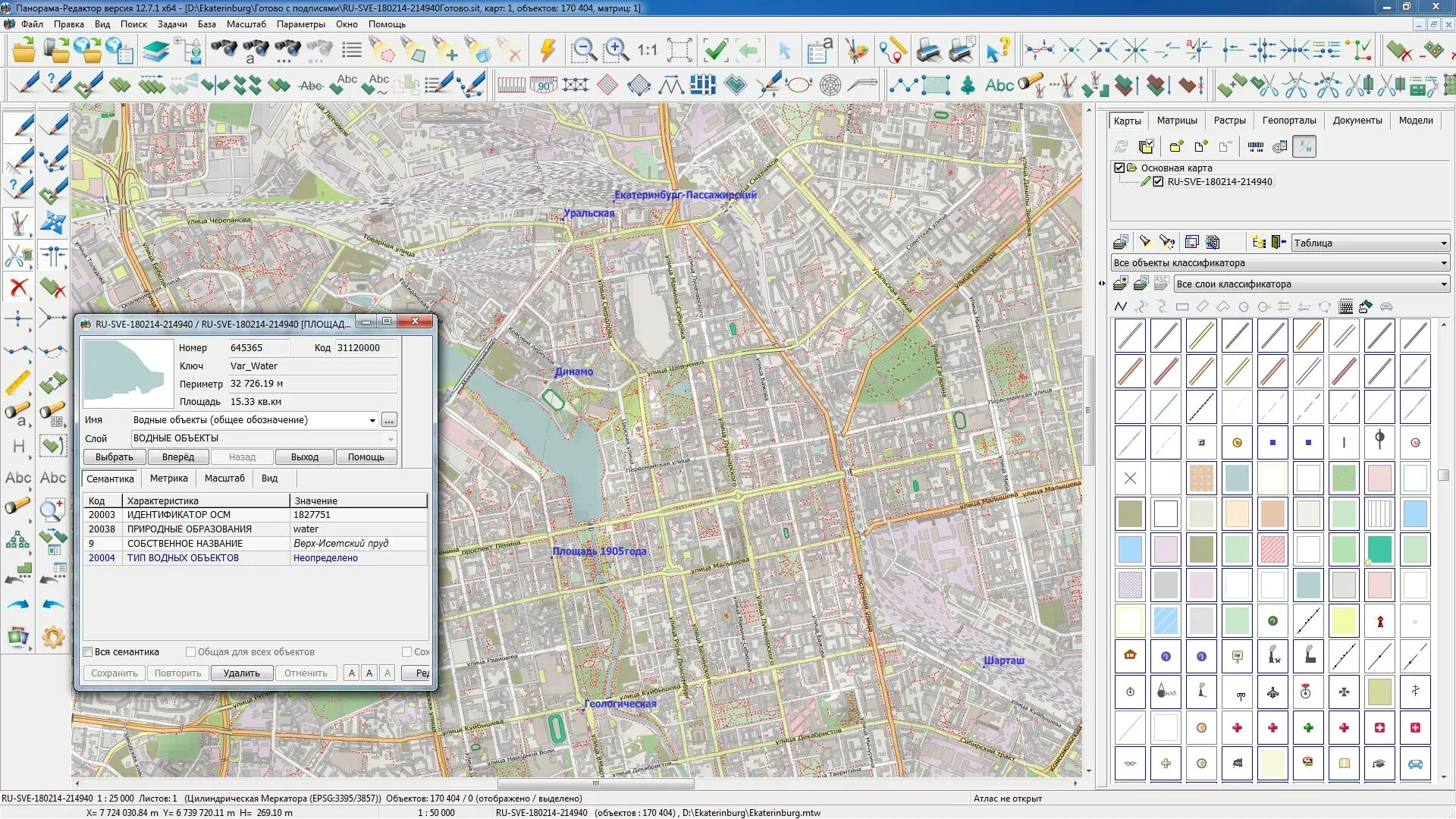
Task: Click the green tree object icon
Action: [x=967, y=84]
